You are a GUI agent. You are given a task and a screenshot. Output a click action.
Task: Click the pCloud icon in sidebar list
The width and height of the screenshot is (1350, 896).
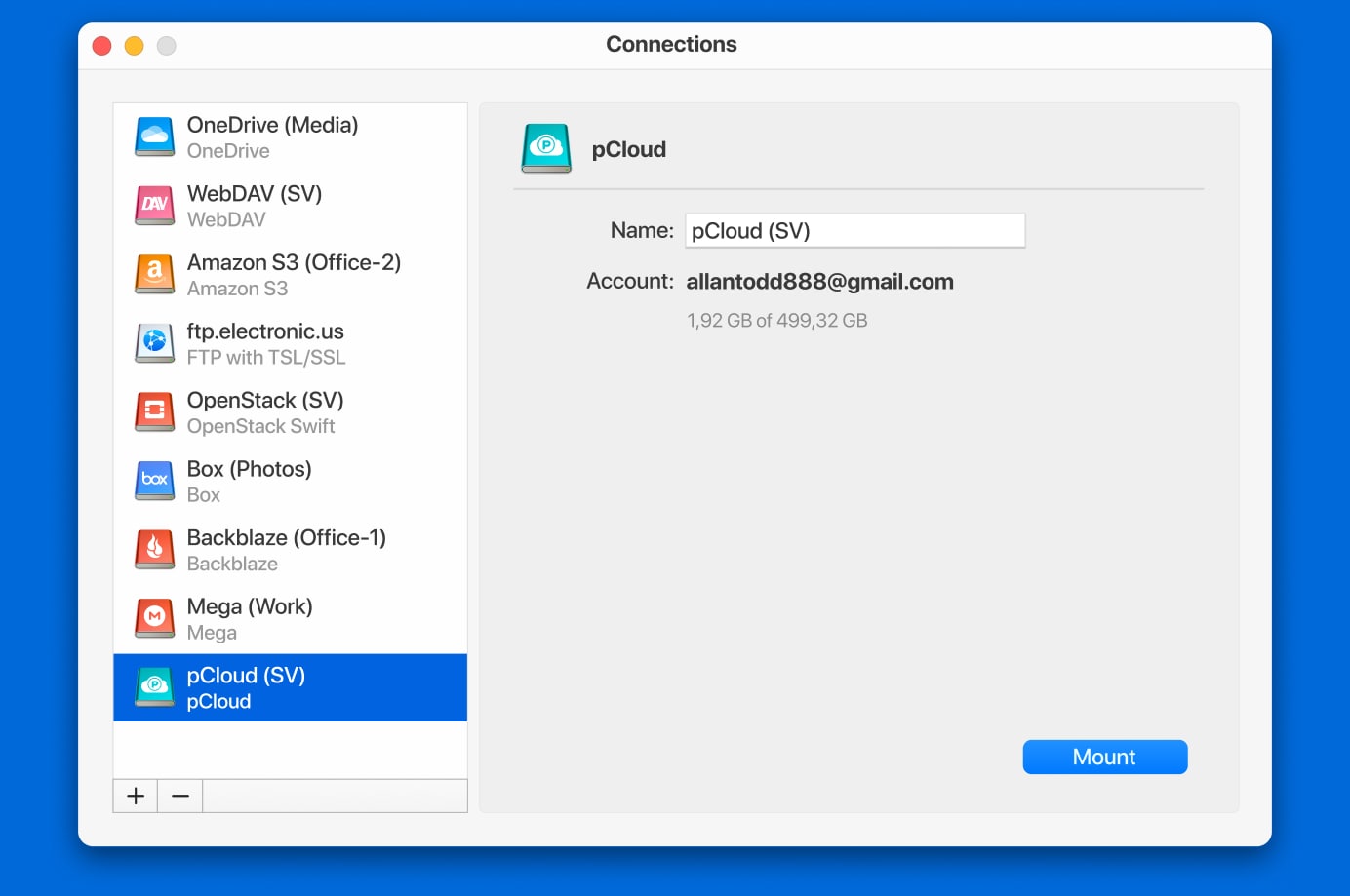click(x=154, y=687)
